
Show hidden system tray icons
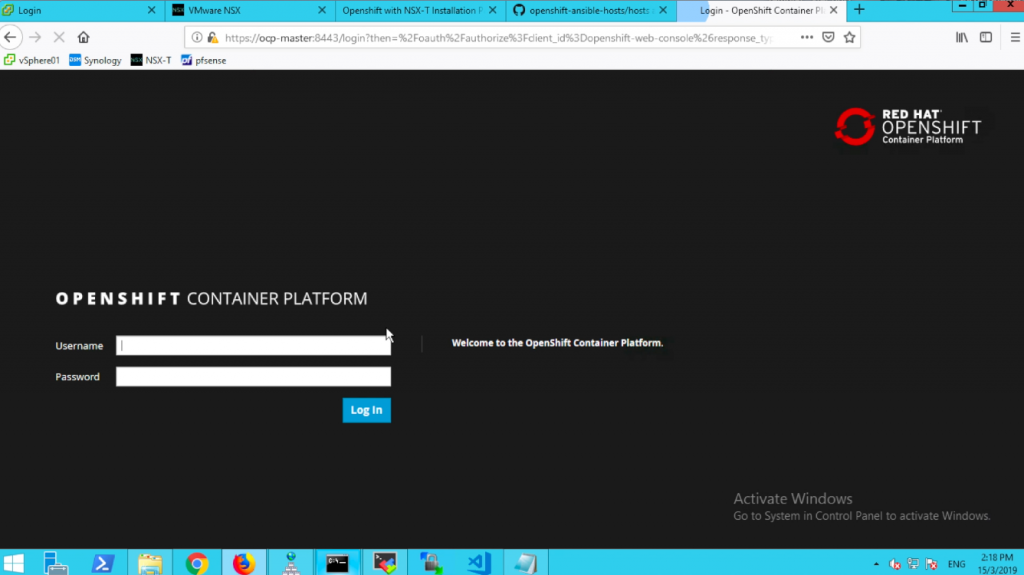[x=876, y=563]
